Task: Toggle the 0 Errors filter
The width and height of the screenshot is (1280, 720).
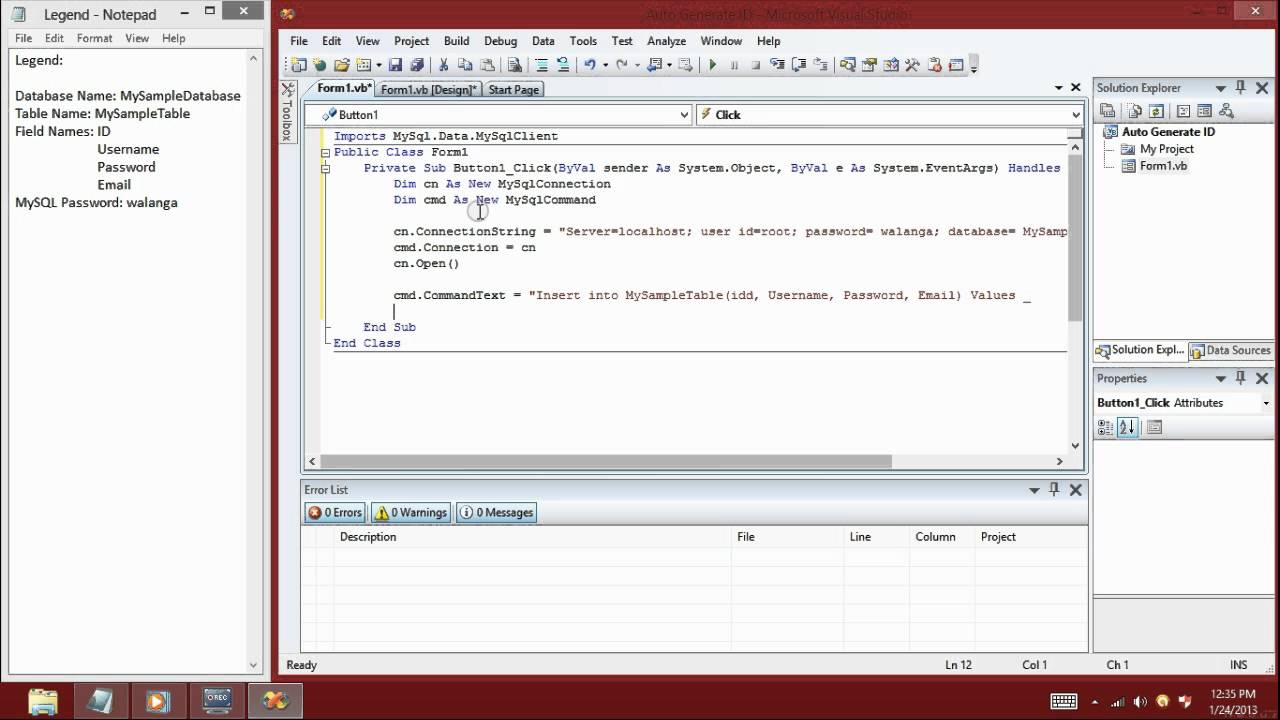Action: (x=336, y=513)
